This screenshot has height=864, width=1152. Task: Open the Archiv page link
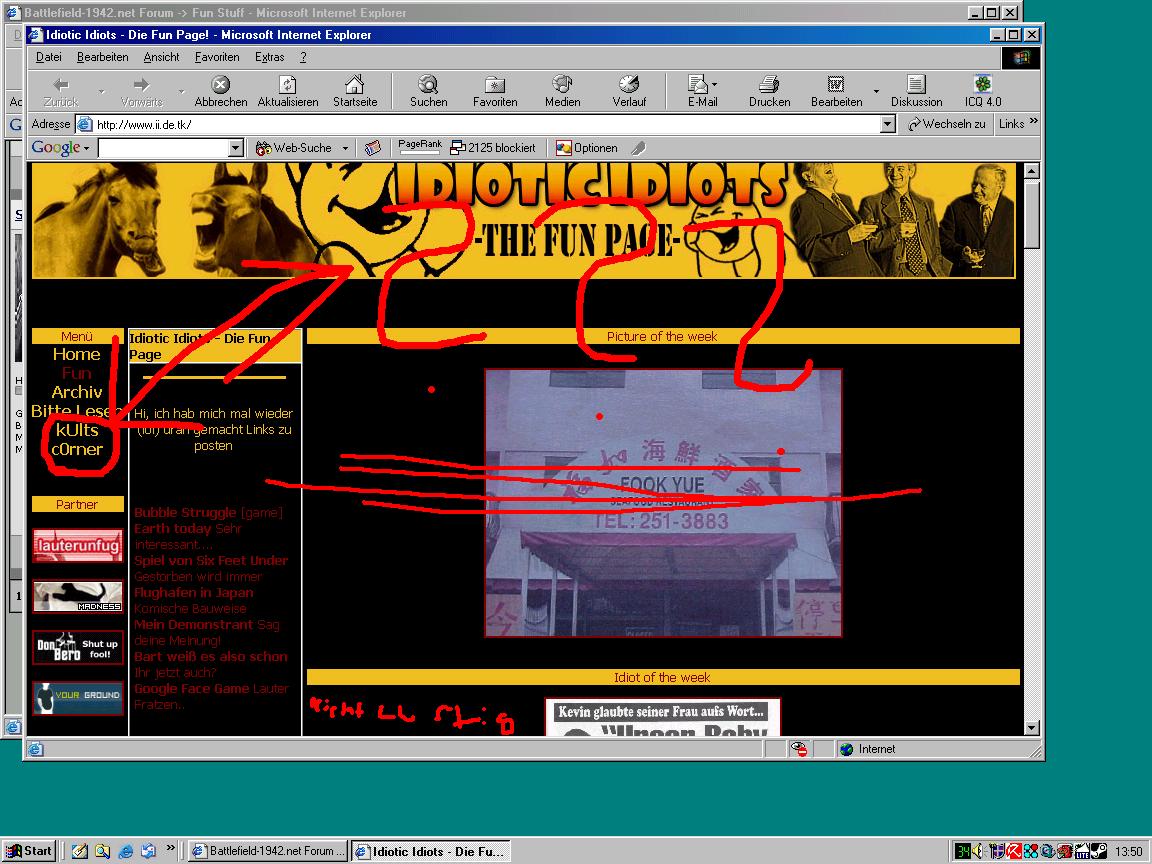pos(76,392)
